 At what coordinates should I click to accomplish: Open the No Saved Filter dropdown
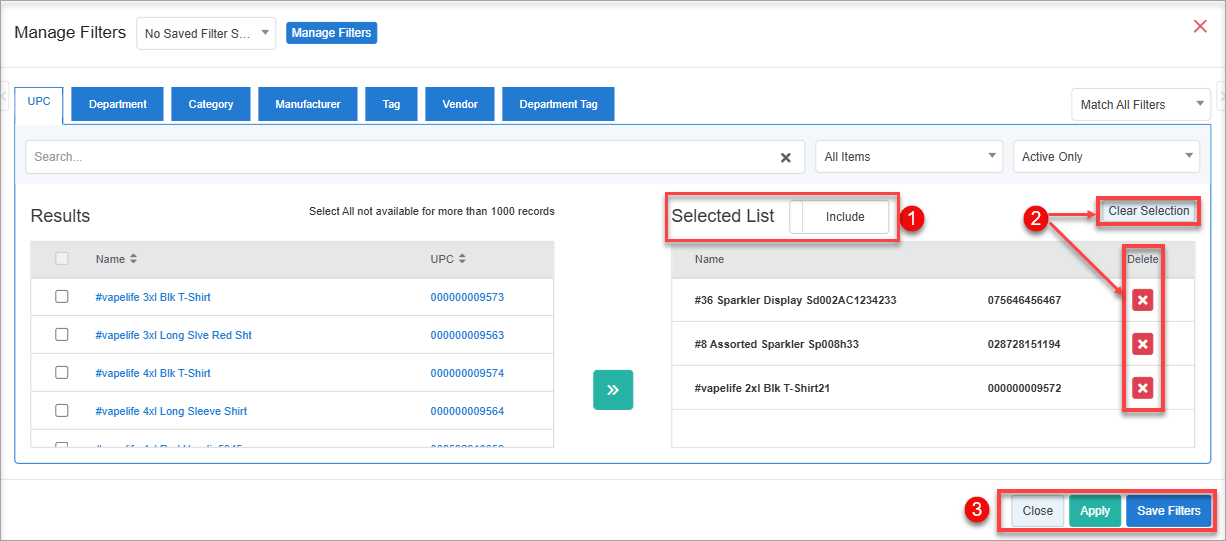pyautogui.click(x=206, y=33)
